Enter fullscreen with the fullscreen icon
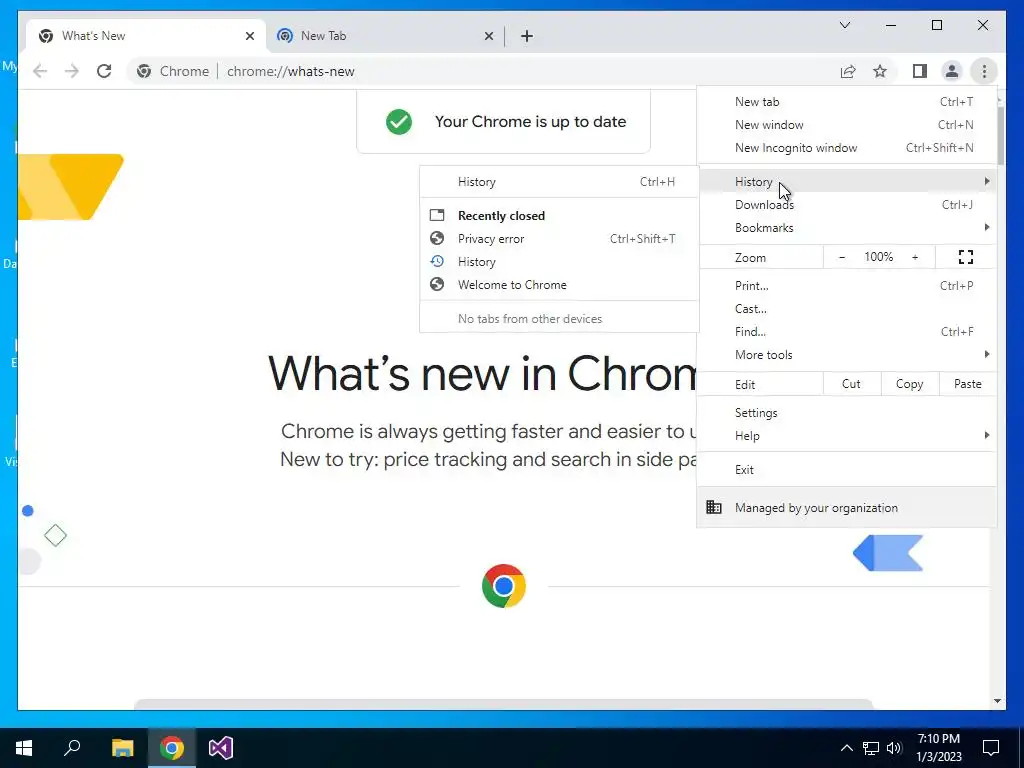This screenshot has width=1024, height=768. pyautogui.click(x=966, y=257)
